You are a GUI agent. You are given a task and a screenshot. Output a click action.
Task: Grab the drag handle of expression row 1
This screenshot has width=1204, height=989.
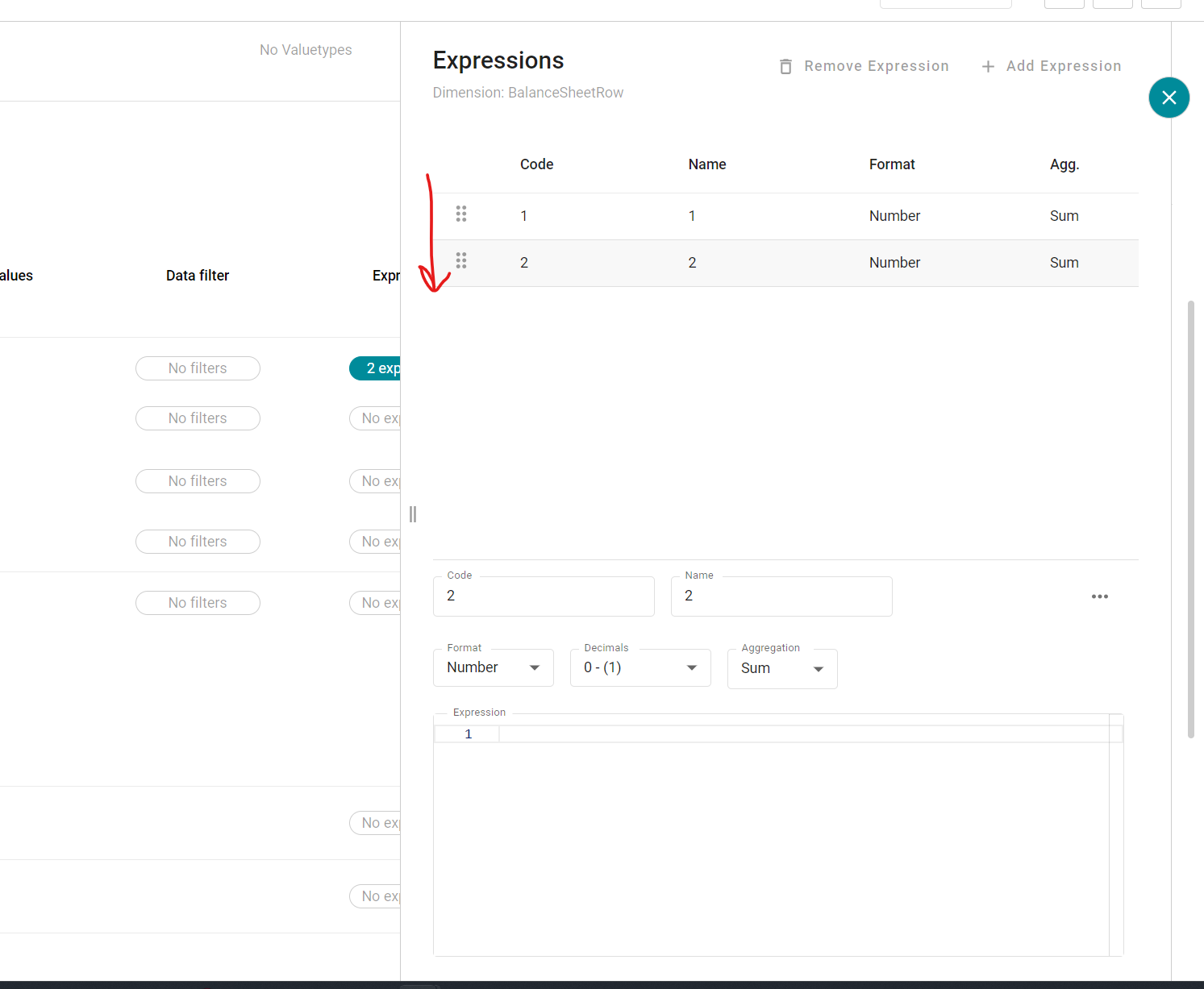pos(461,214)
